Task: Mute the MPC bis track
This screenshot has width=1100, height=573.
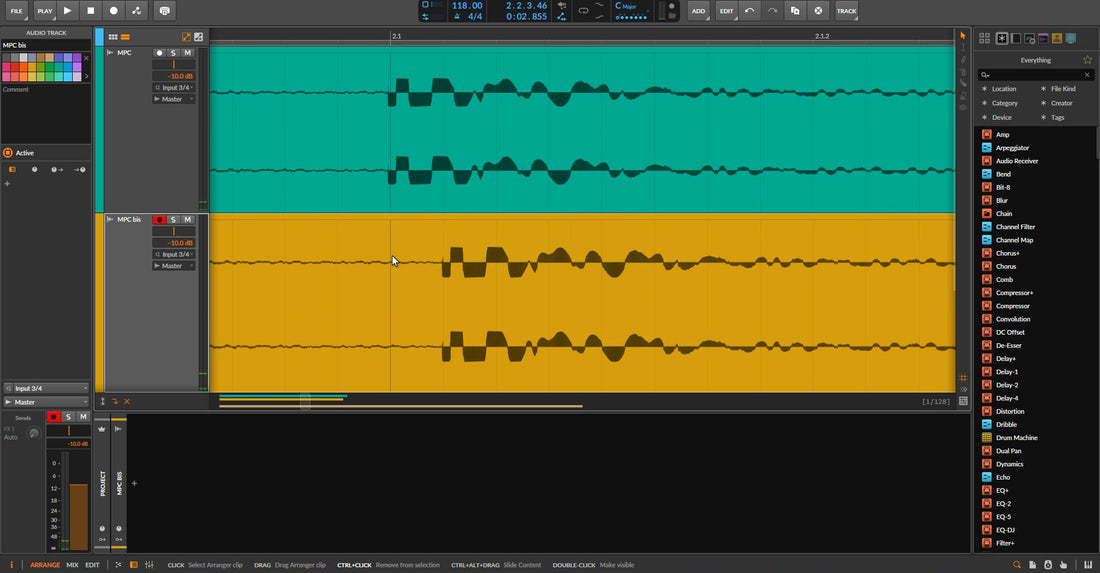Action: [x=187, y=220]
